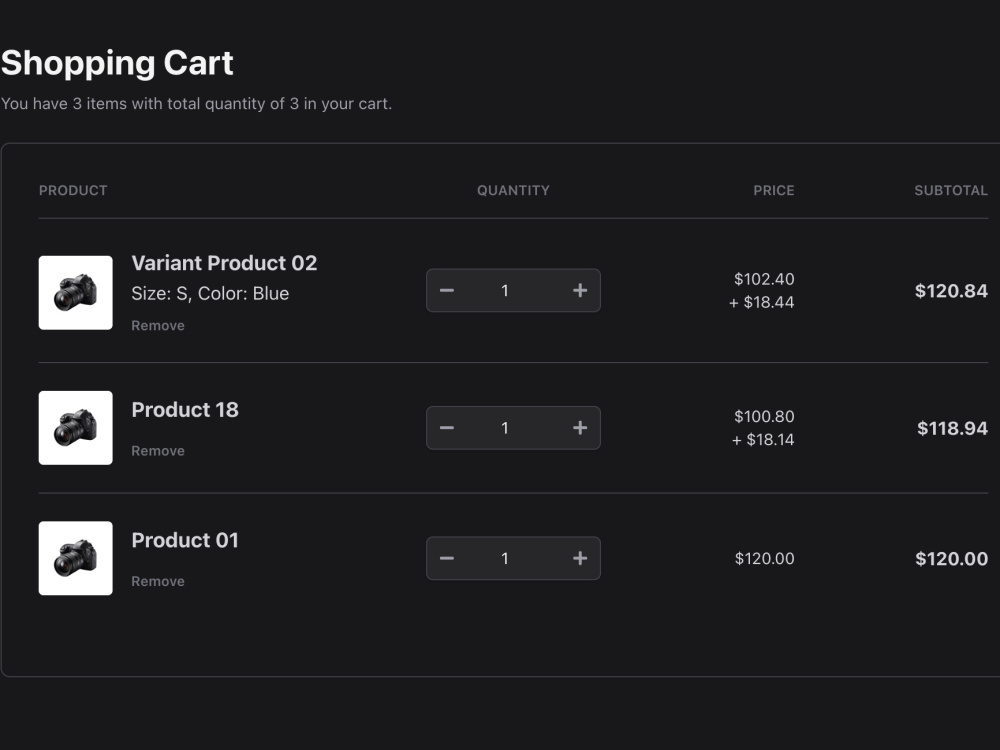Viewport: 1000px width, 750px height.
Task: Increase quantity of Variant Product 02
Action: (x=580, y=291)
